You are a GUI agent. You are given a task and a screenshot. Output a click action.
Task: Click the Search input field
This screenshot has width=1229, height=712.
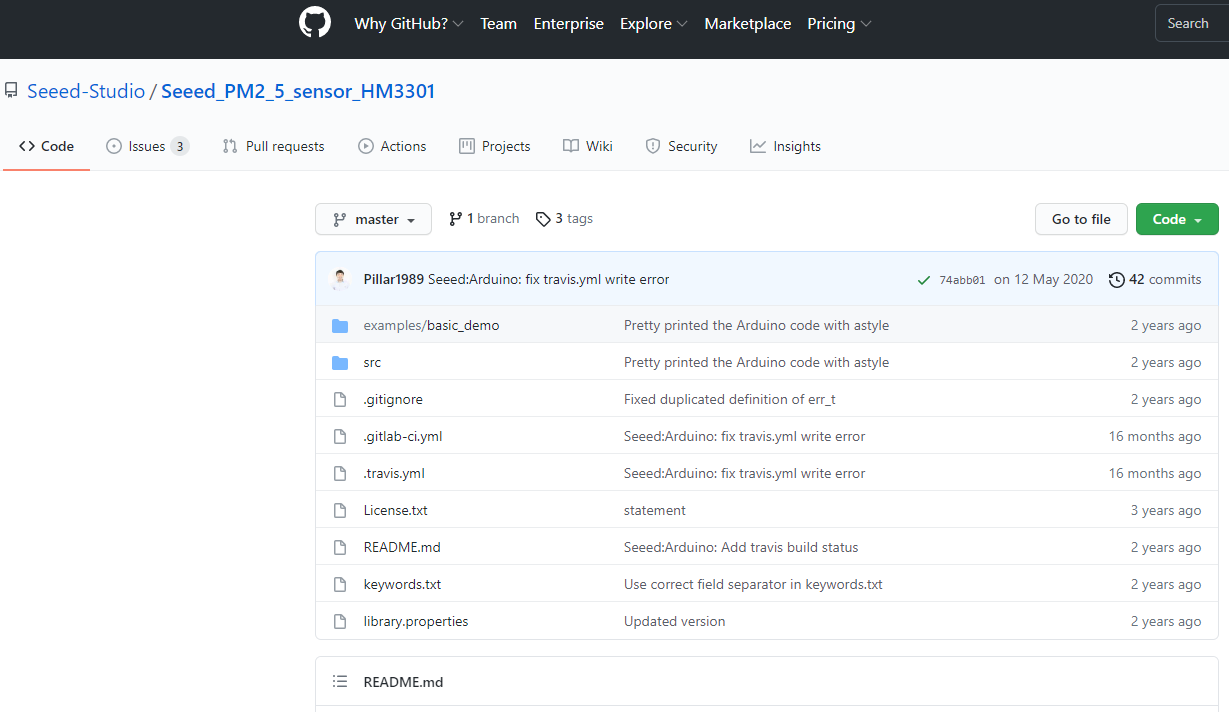1192,23
